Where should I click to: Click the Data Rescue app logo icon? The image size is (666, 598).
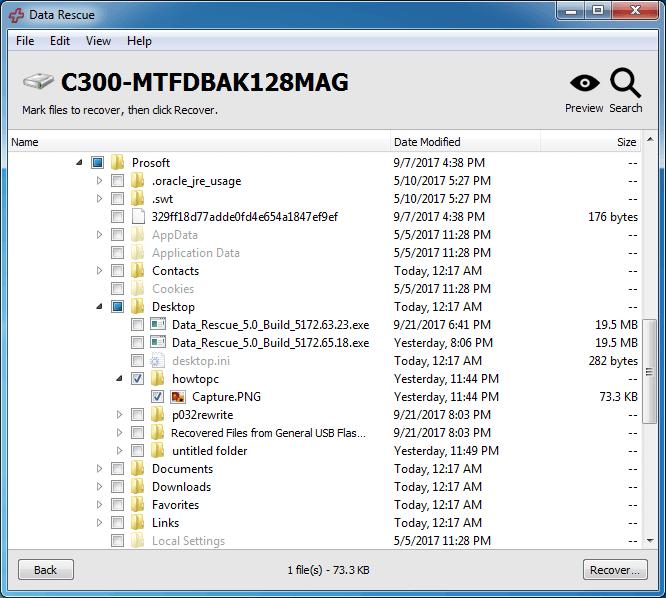[17, 15]
